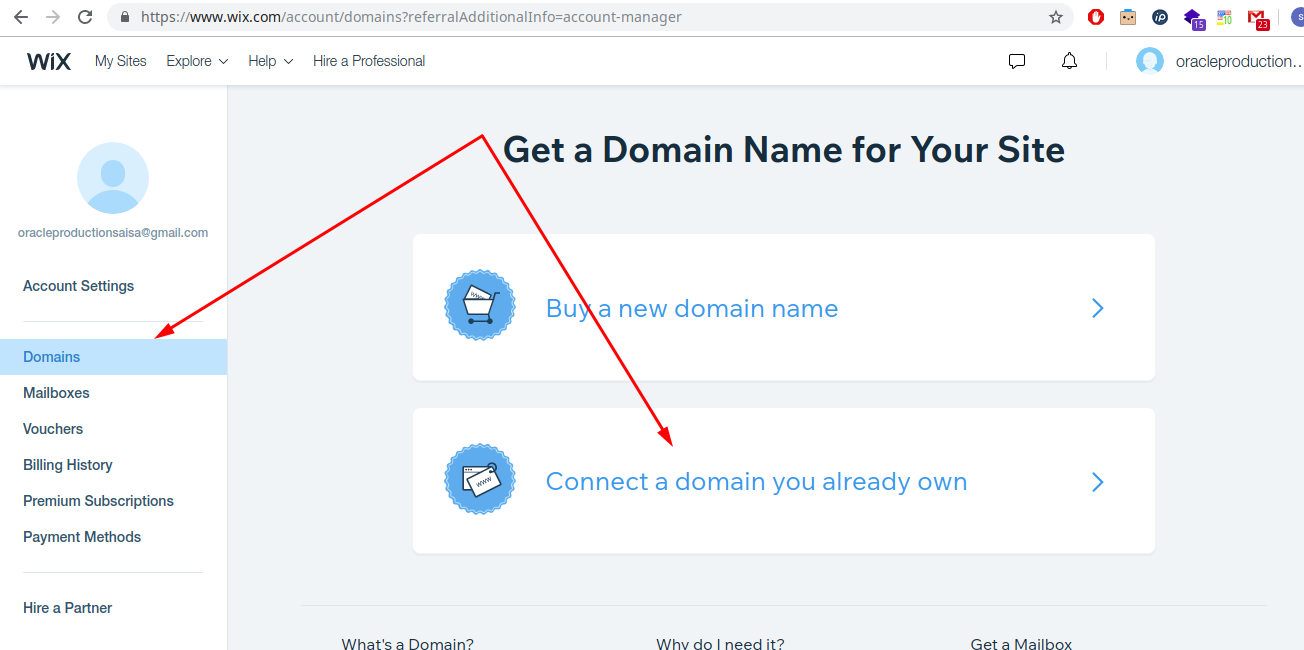1304x650 pixels.
Task: Reload the page with the refresh icon
Action: (x=85, y=17)
